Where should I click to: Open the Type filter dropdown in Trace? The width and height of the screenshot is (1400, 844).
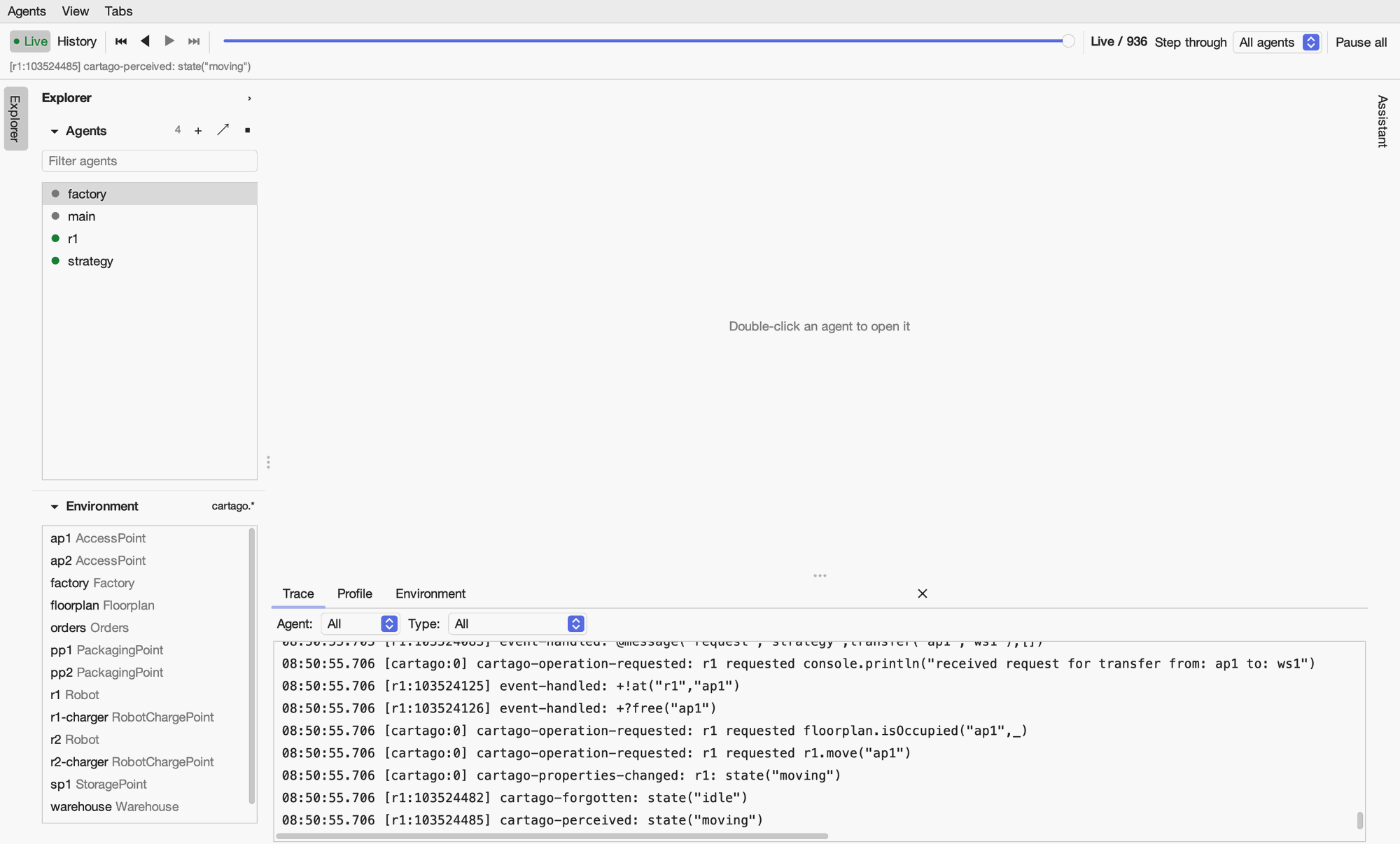tap(517, 624)
